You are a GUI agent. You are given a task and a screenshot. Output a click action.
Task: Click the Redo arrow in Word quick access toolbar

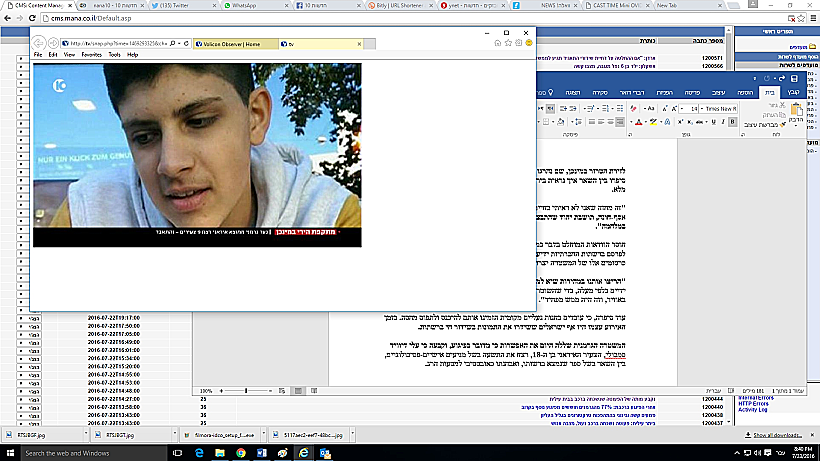[x=782, y=78]
